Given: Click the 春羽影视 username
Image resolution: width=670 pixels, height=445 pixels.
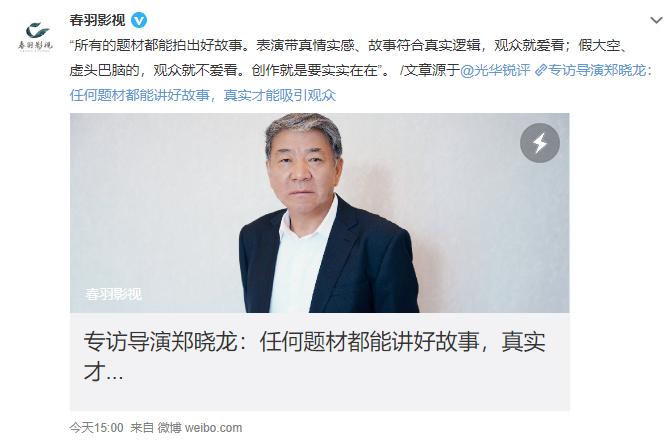Looking at the screenshot, I should [x=97, y=20].
